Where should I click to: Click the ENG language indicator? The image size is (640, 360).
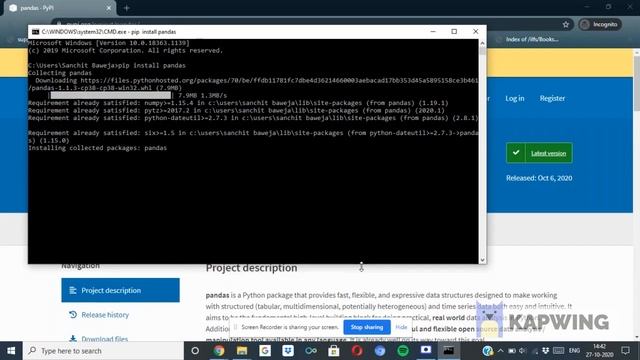[x=574, y=351]
